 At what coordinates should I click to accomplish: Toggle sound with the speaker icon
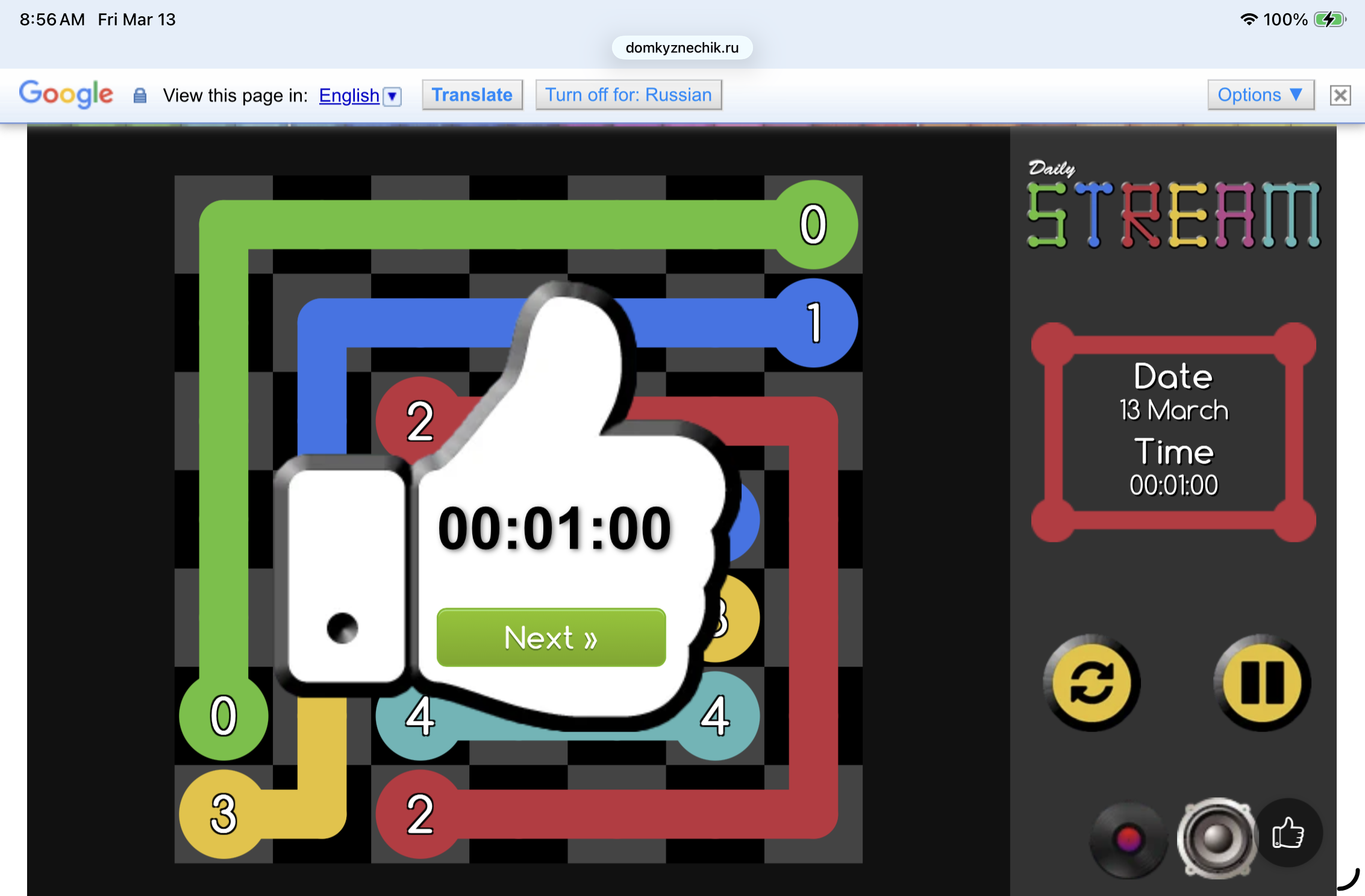(1216, 838)
